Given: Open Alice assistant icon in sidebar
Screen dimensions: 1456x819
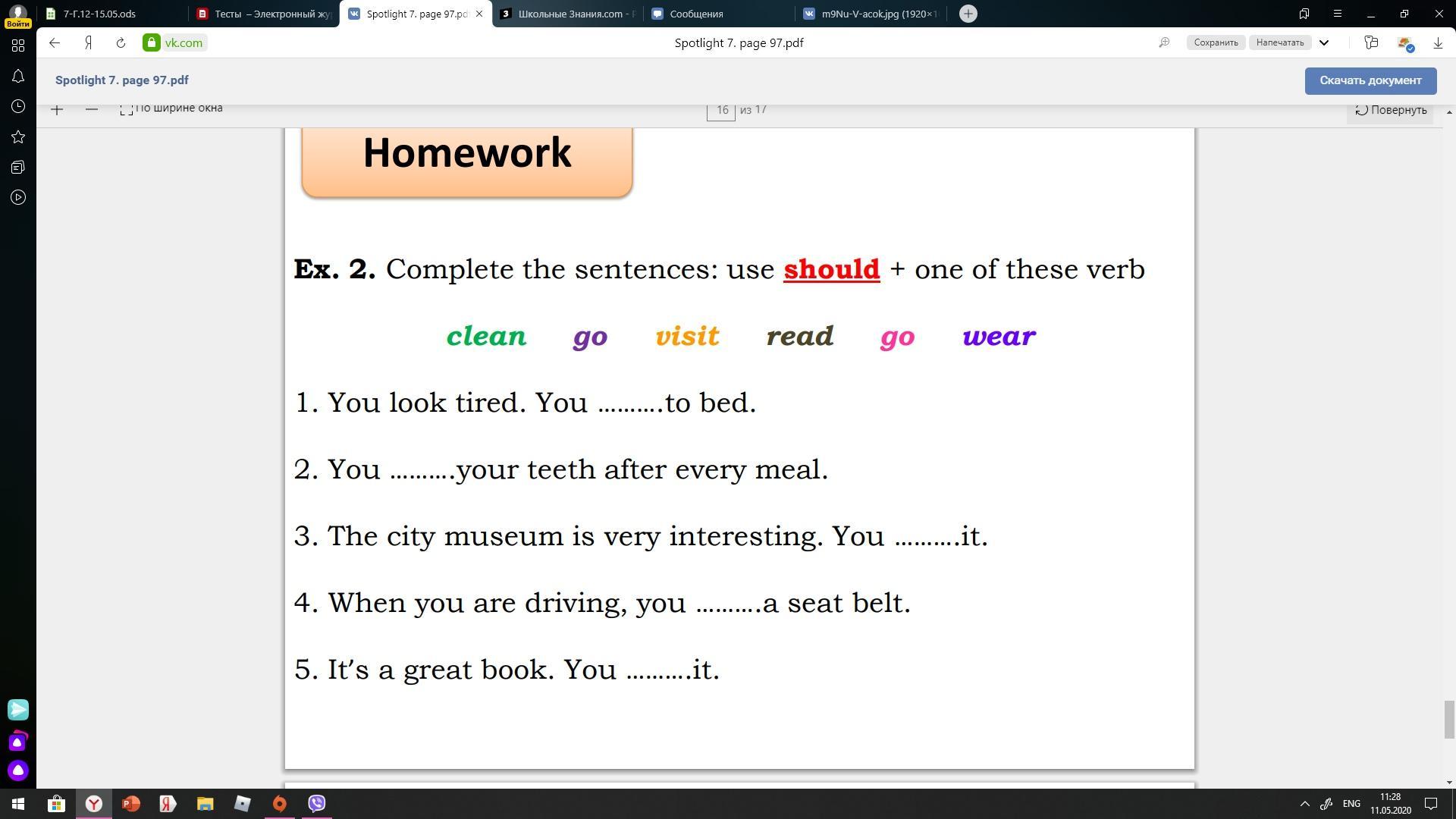Looking at the screenshot, I should point(18,771).
